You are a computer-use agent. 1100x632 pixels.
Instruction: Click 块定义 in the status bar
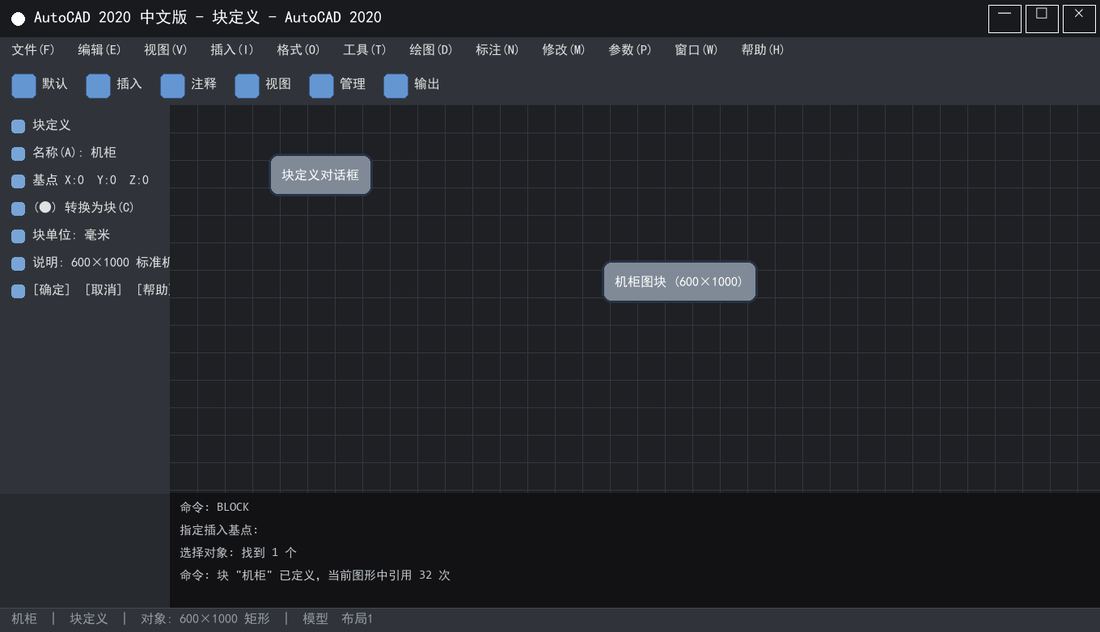(88, 619)
